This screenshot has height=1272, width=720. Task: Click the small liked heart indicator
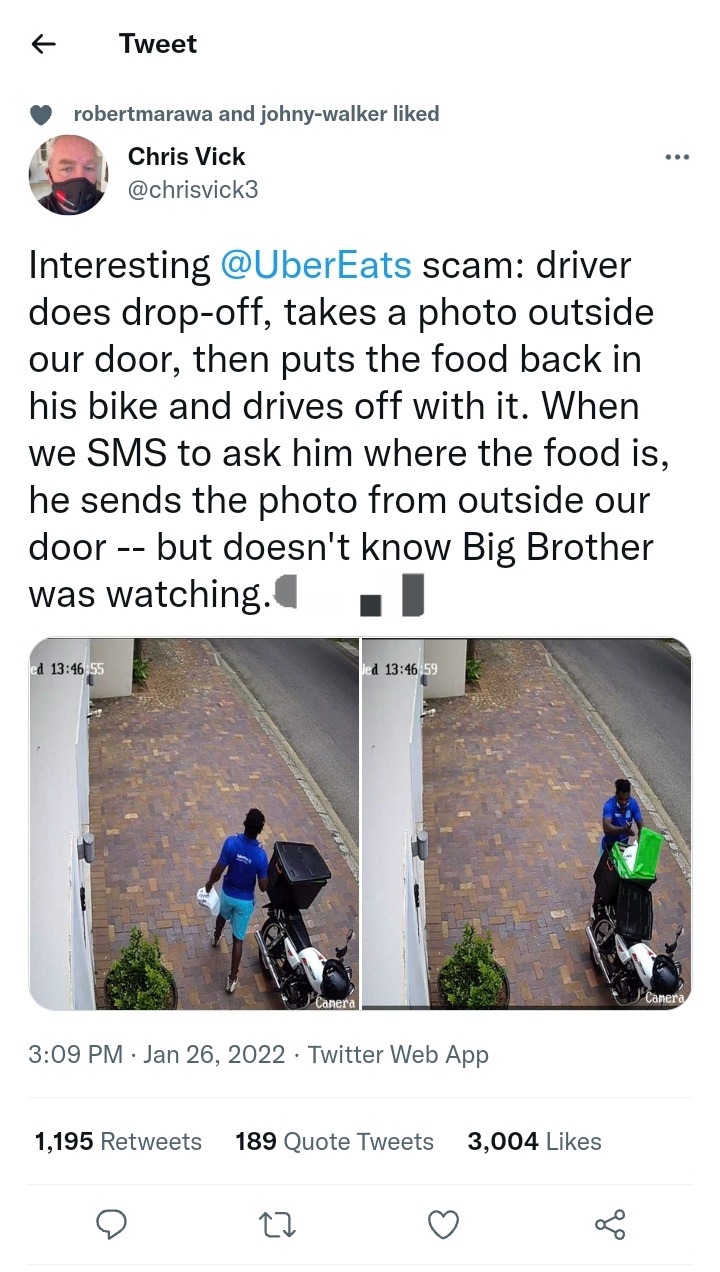pyautogui.click(x=41, y=115)
